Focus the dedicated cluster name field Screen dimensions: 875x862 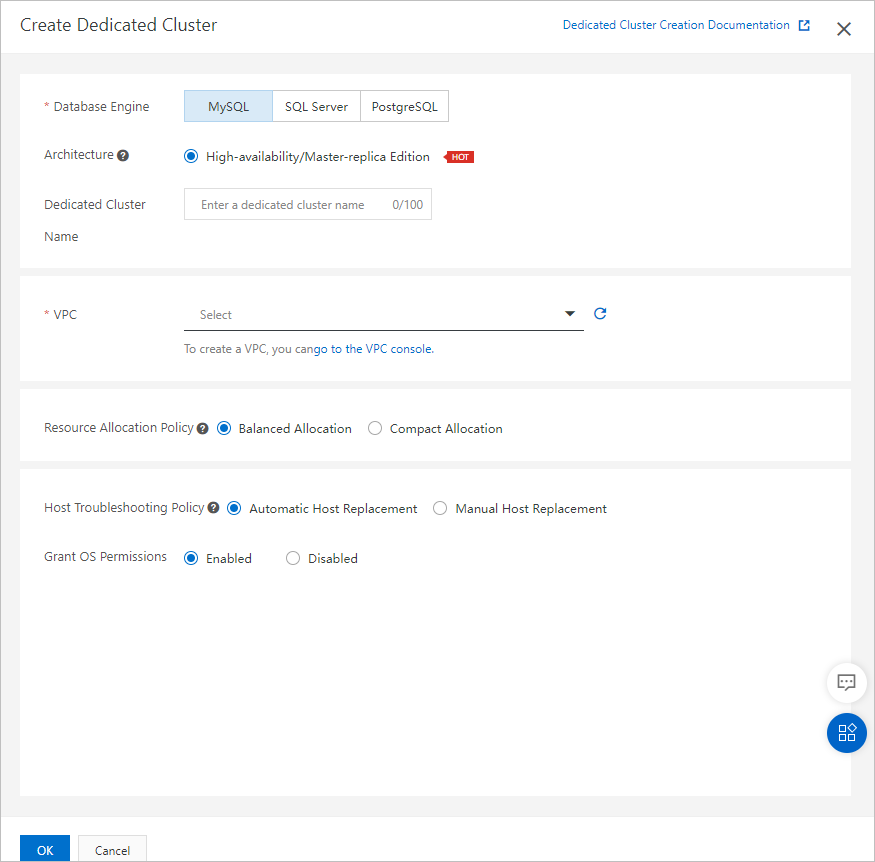pyautogui.click(x=308, y=204)
